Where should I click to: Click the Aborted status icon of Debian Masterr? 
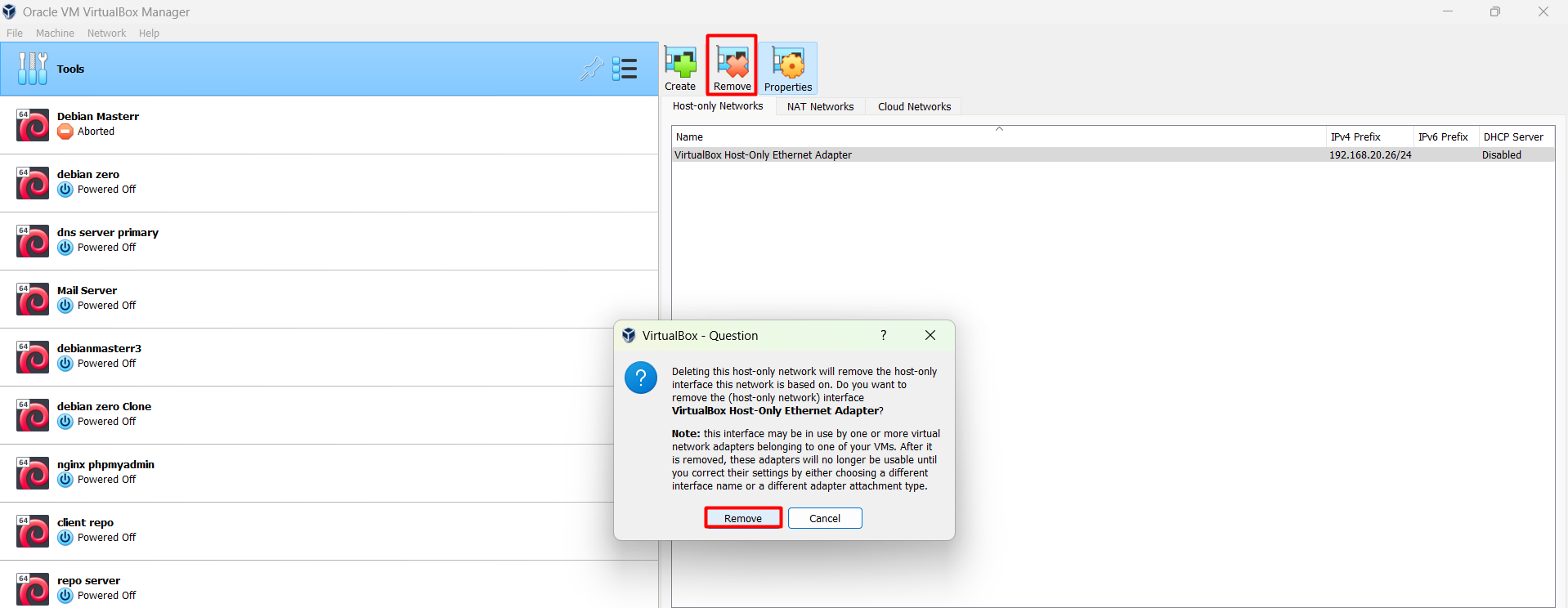[65, 132]
